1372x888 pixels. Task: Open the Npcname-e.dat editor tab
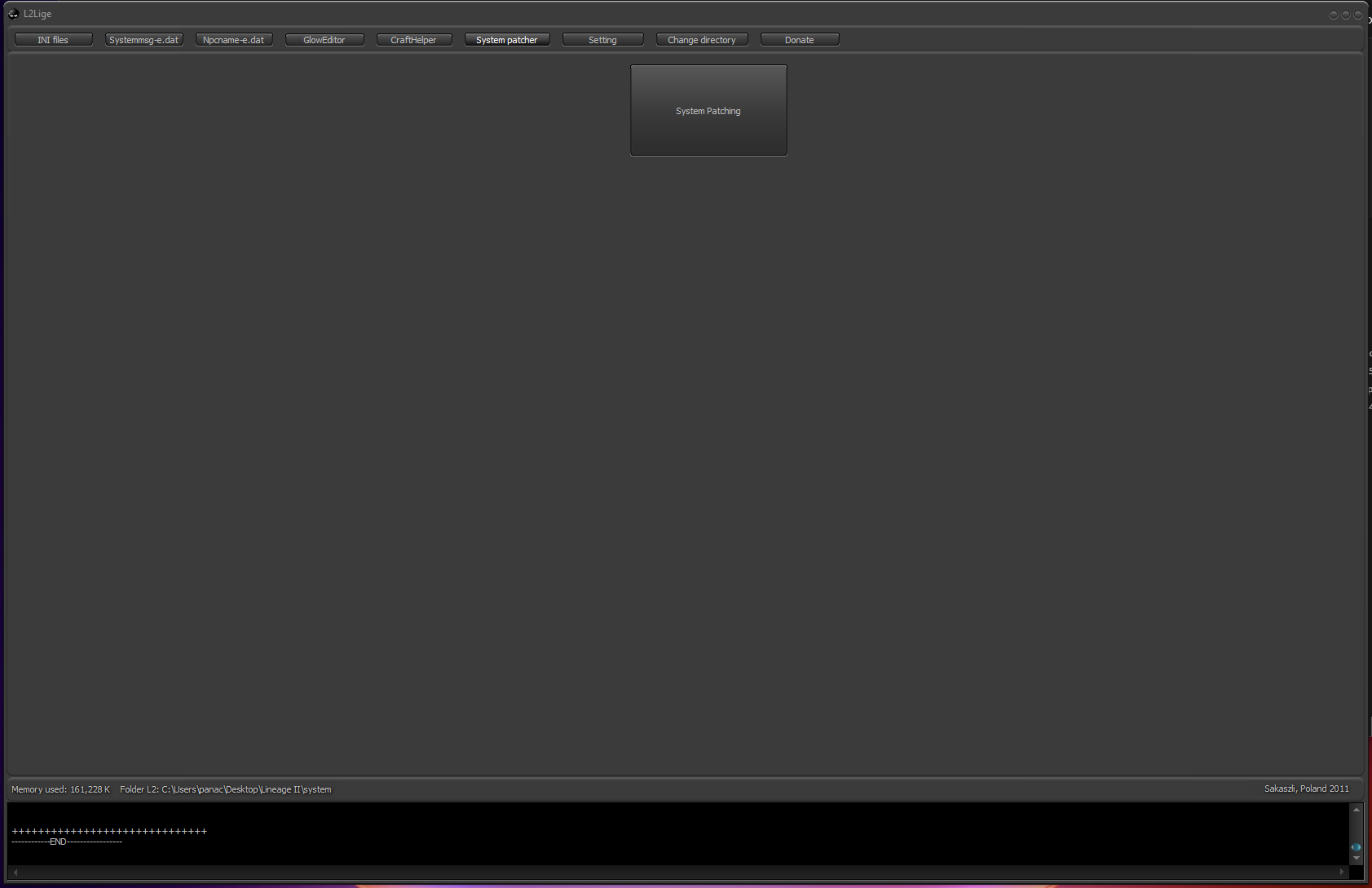(234, 40)
